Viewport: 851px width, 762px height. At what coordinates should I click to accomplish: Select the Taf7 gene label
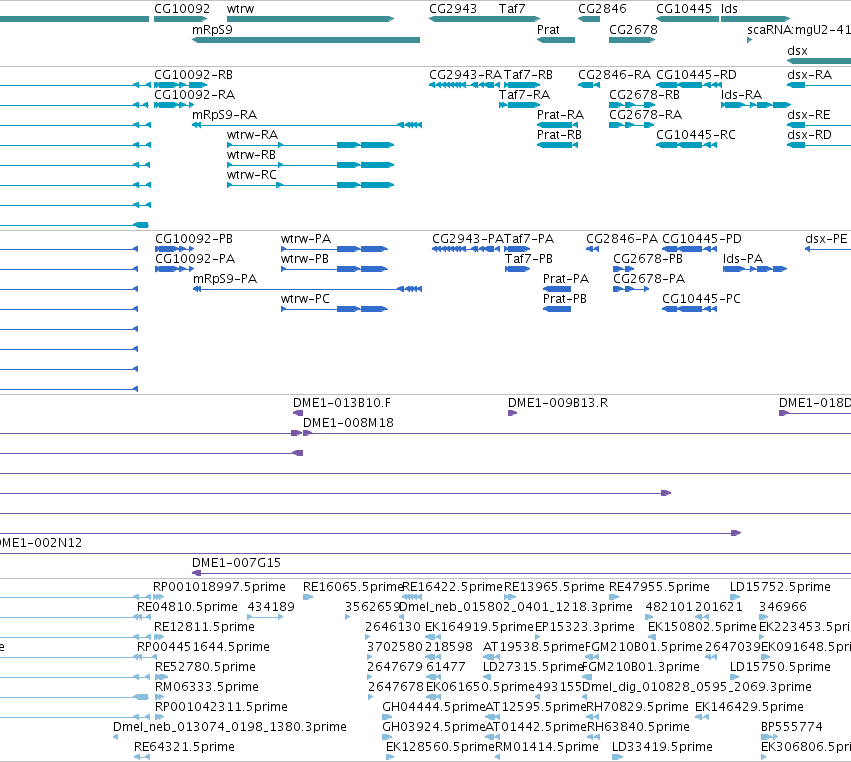tap(512, 9)
